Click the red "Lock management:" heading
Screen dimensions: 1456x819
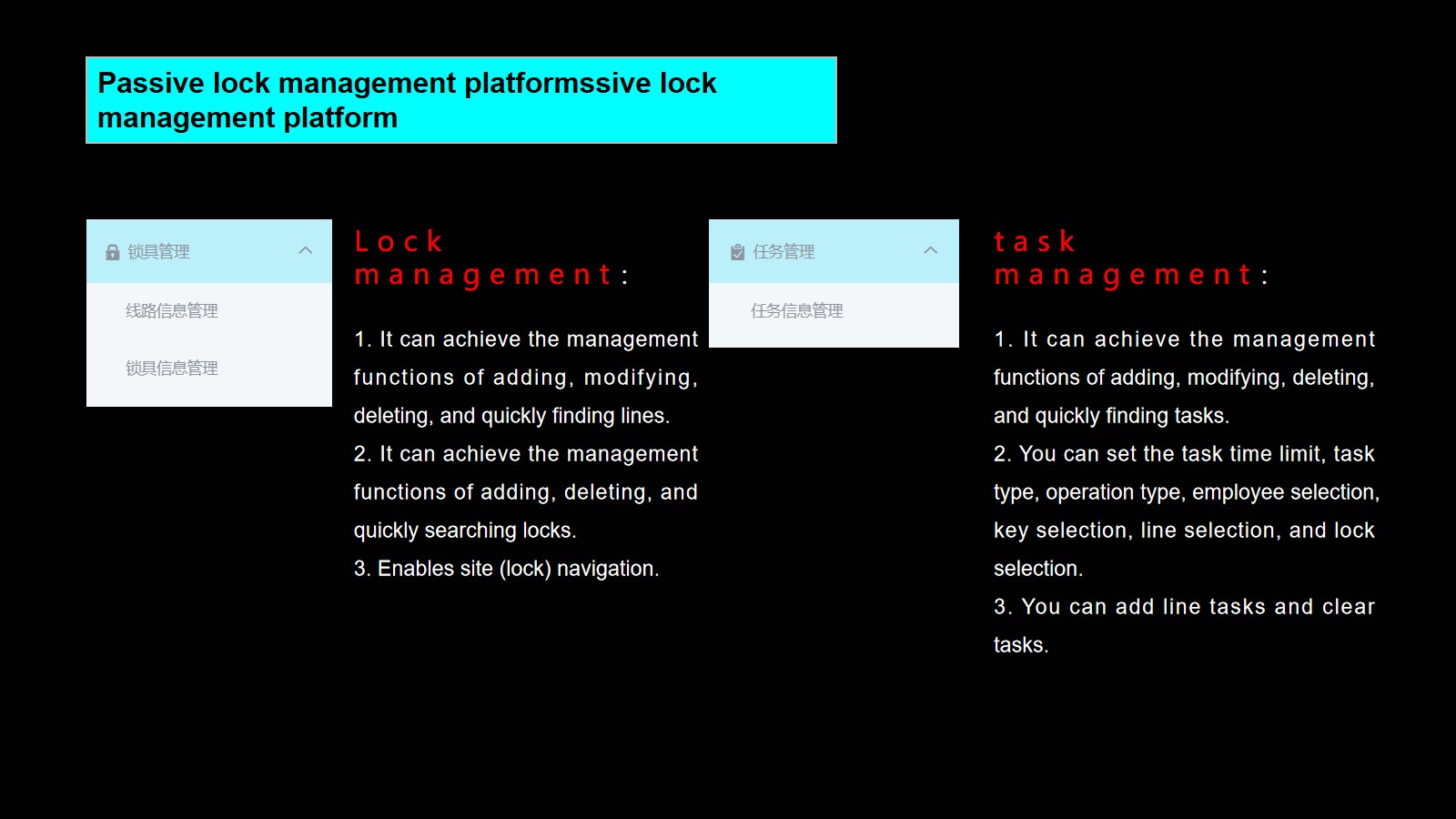[490, 258]
